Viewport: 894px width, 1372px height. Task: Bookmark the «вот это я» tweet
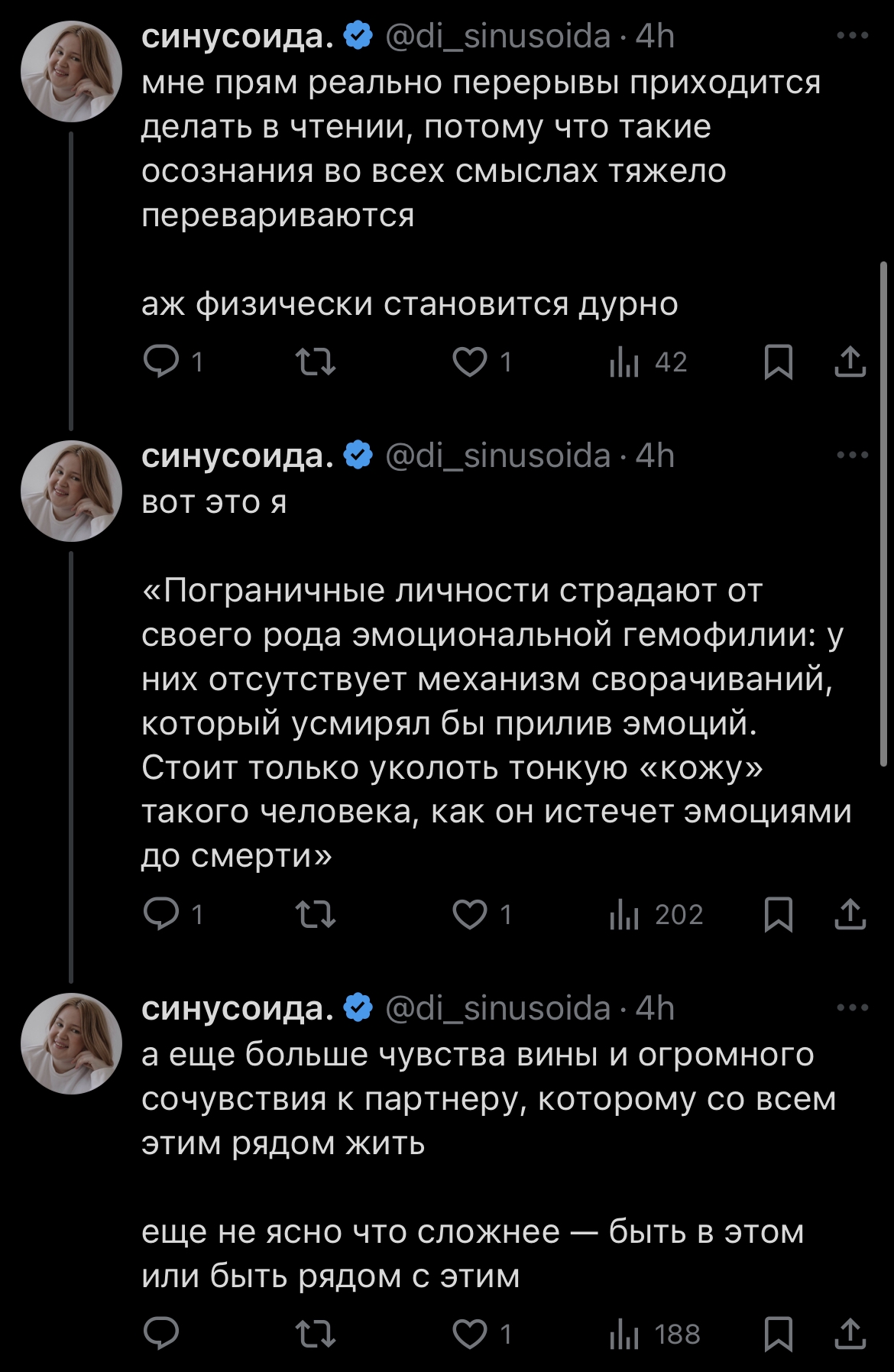pos(778,914)
